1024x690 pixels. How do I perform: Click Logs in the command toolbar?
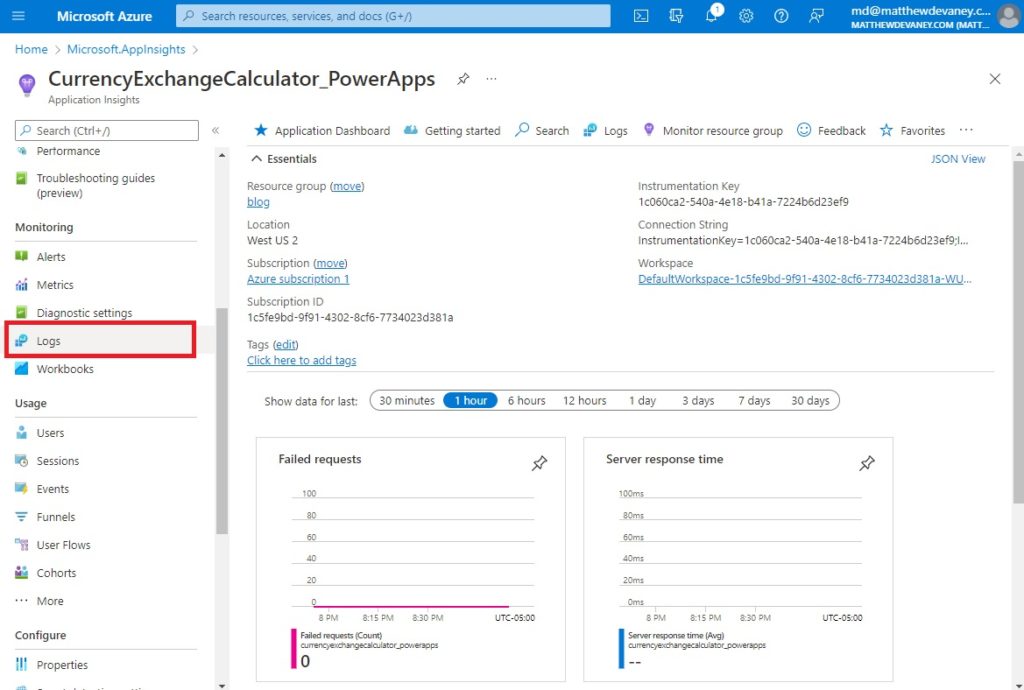(605, 131)
